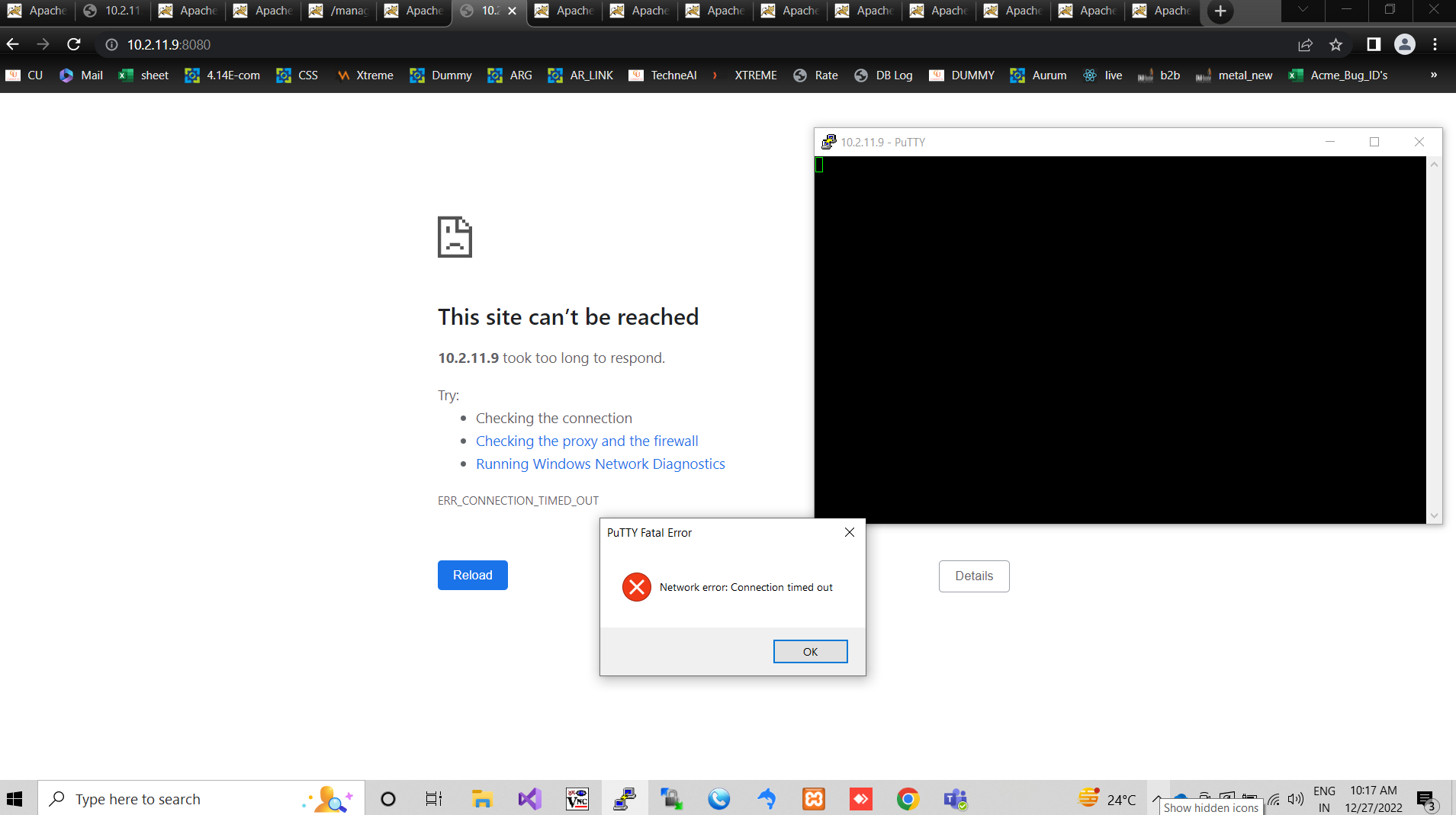
Task: Click OK in PuTTY Fatal Error dialog
Action: coord(810,651)
